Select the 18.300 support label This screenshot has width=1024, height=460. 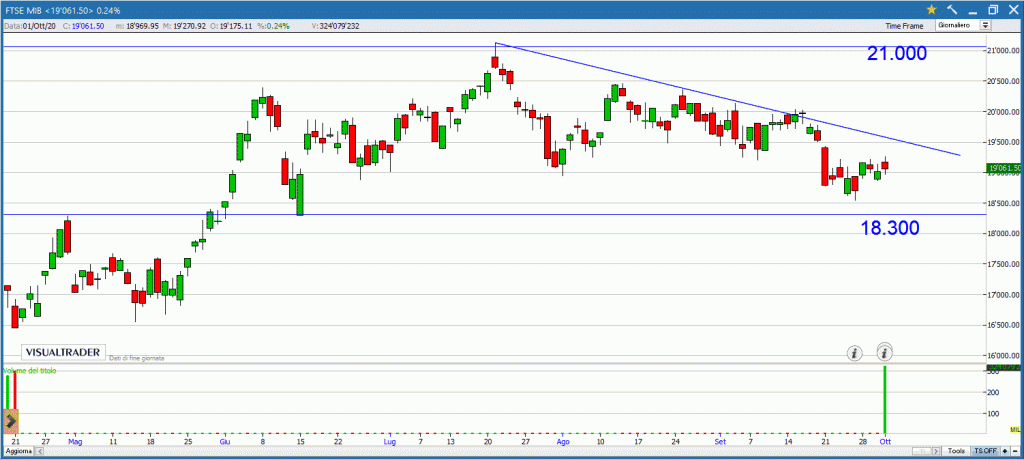889,228
